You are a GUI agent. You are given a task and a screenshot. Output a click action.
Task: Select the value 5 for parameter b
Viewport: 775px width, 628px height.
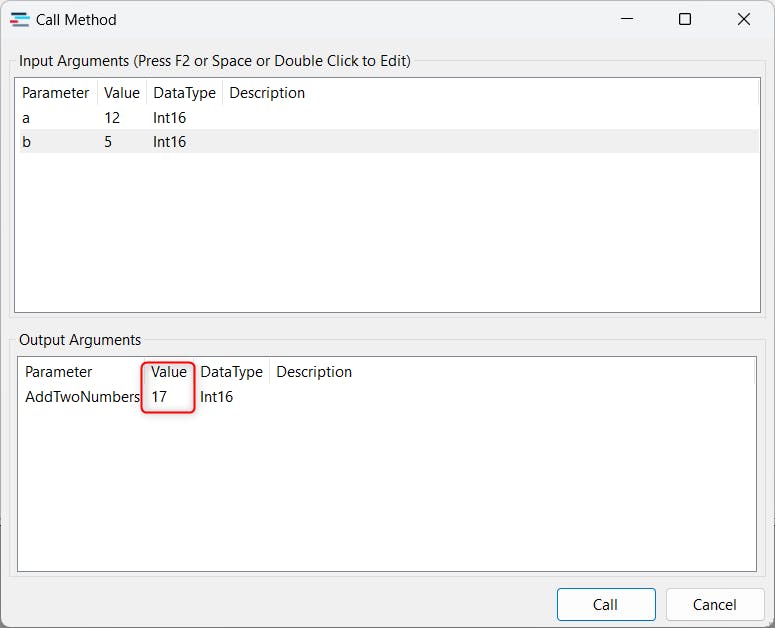pyautogui.click(x=108, y=142)
